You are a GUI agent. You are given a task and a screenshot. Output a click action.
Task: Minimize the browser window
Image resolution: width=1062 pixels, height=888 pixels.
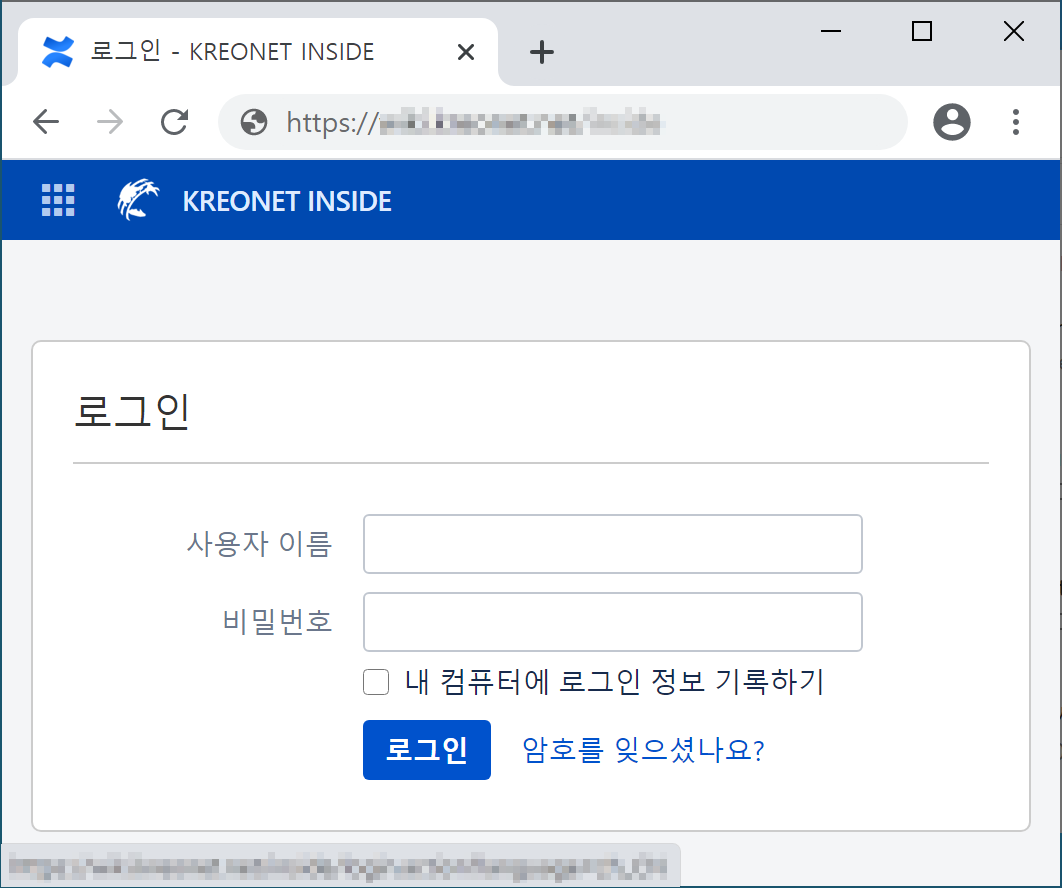(830, 32)
